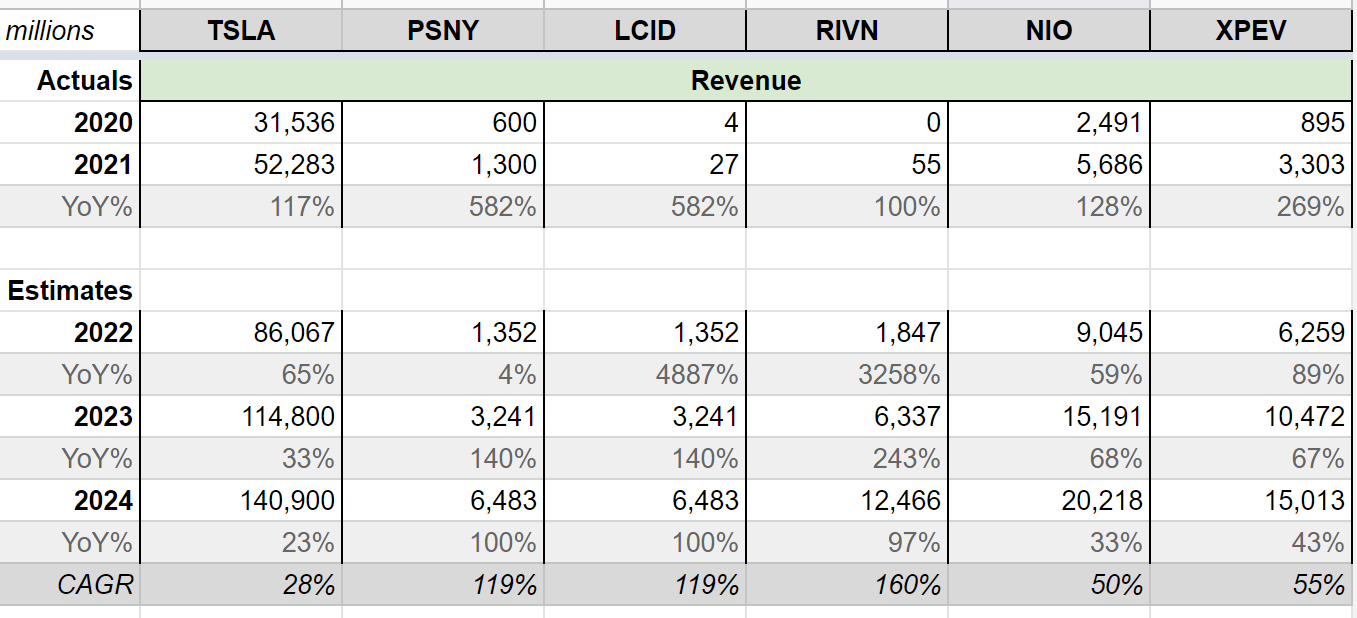Select the LCID header cell
Viewport: 1357px width, 618px height.
645,31
